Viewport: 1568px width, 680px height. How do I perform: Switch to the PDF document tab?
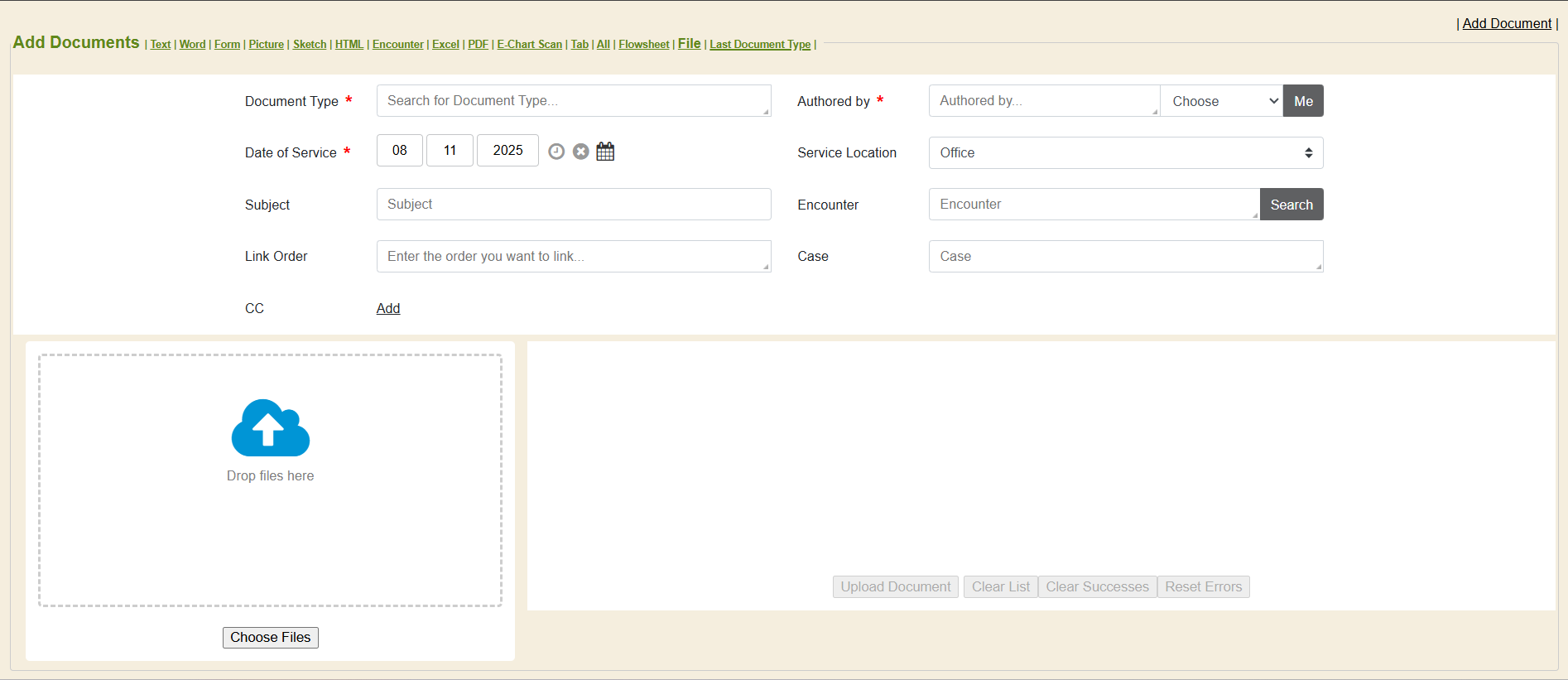pyautogui.click(x=478, y=45)
